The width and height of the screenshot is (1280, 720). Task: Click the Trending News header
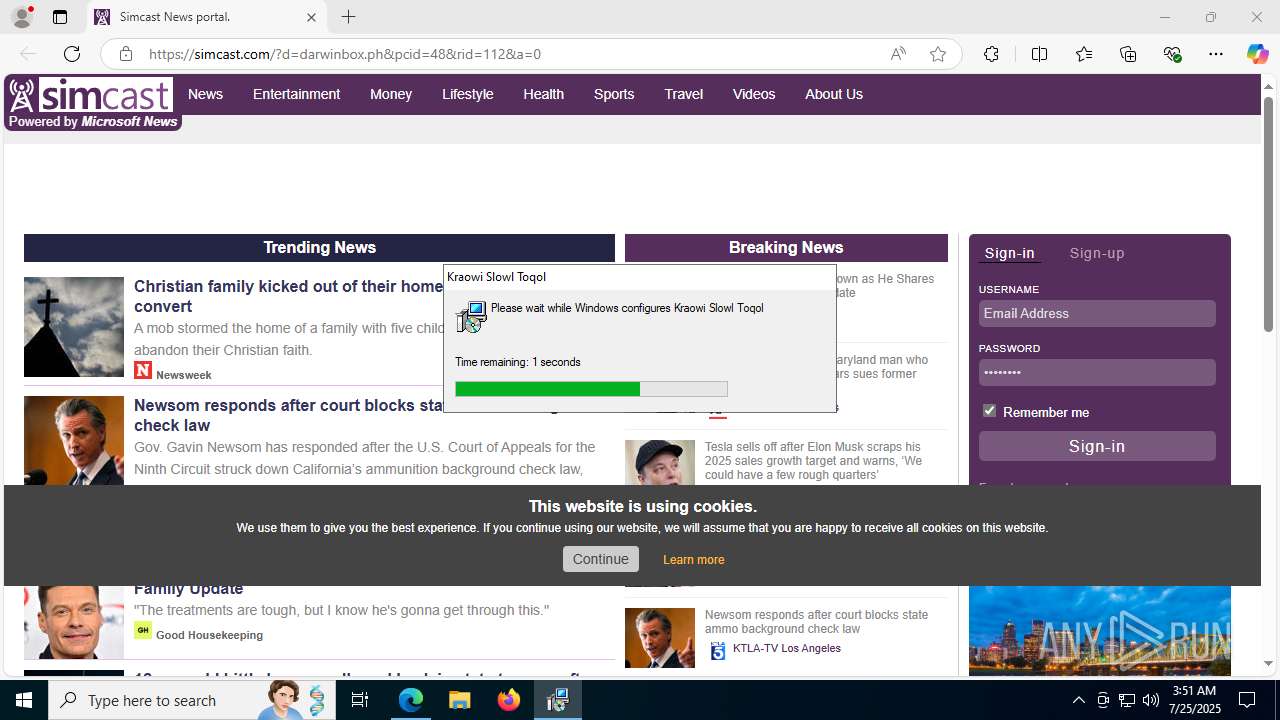(x=319, y=247)
